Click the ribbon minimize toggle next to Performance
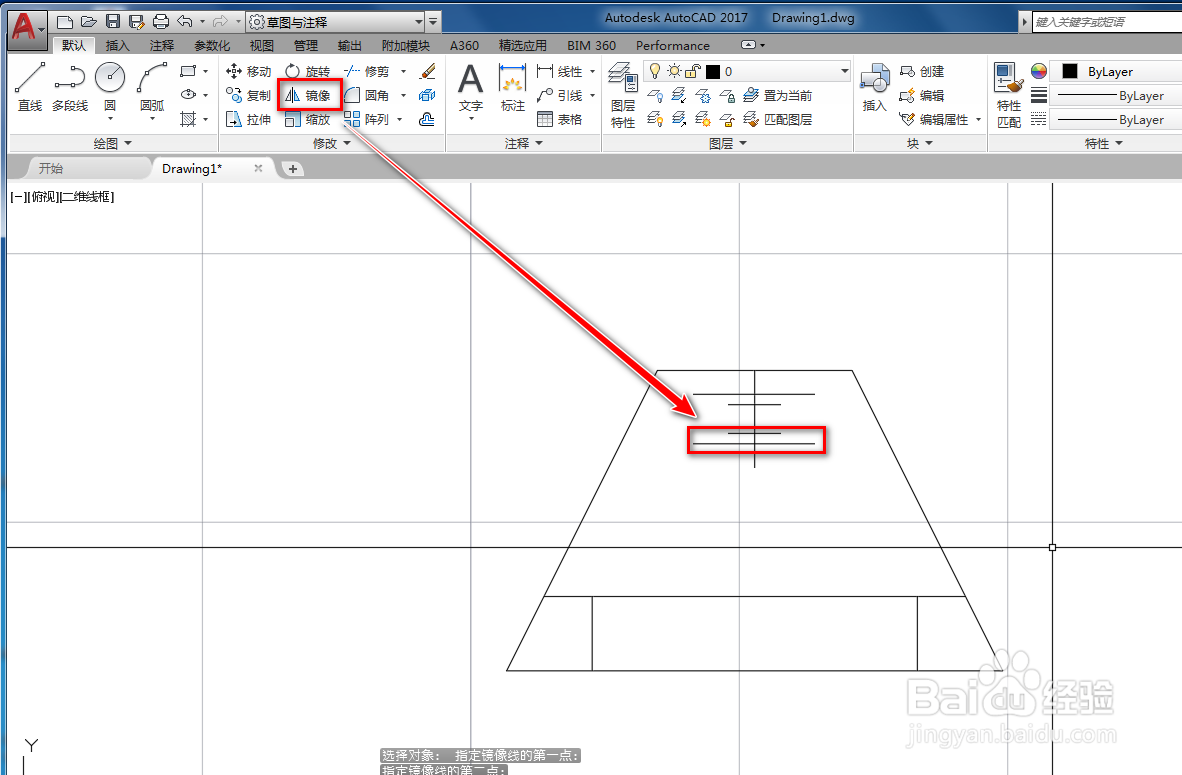This screenshot has width=1182, height=775. click(x=749, y=45)
